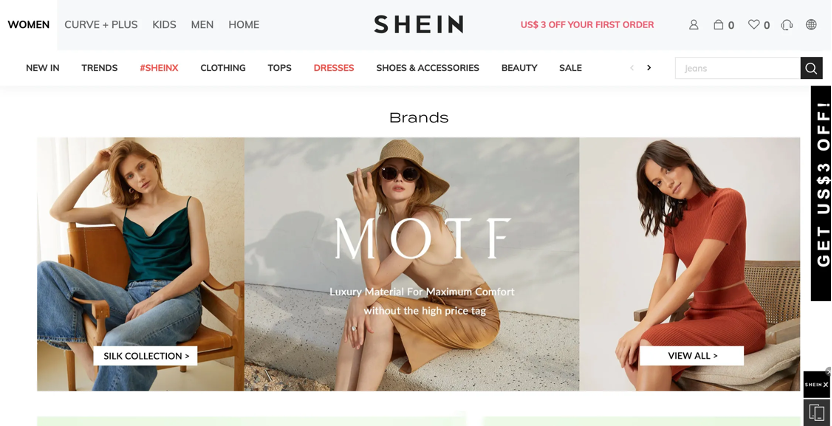Click the VIEW ALL button
Image resolution: width=832 pixels, height=426 pixels.
pyautogui.click(x=691, y=356)
